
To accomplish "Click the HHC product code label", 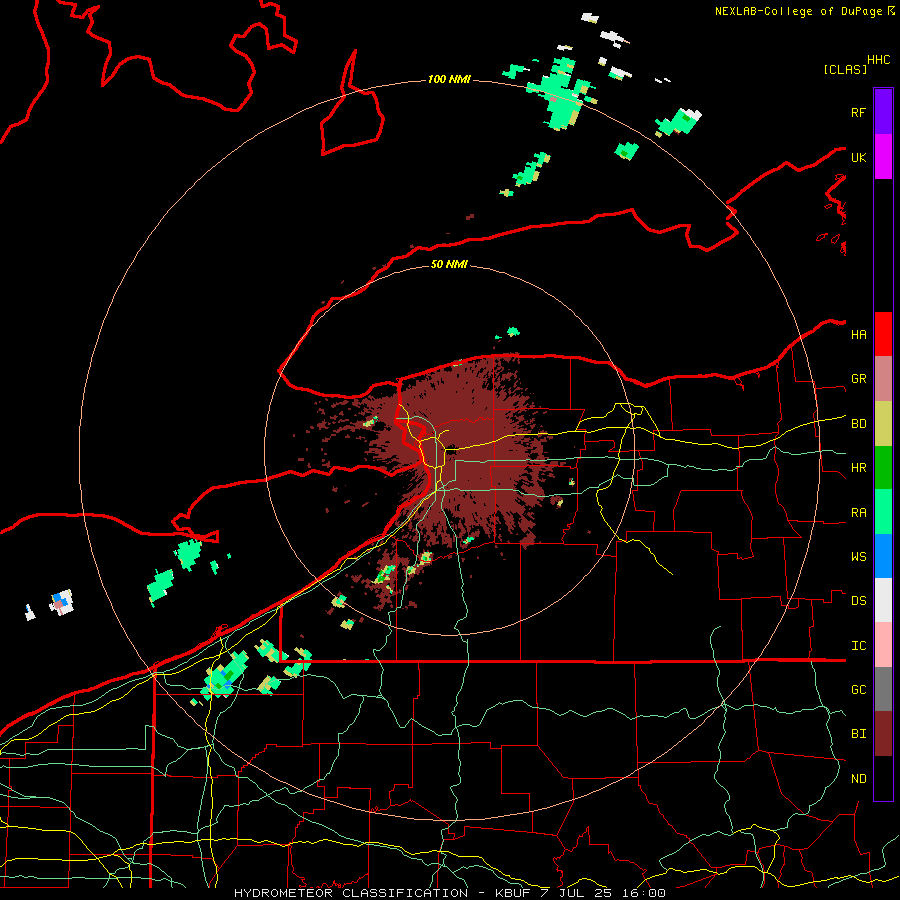I will pos(878,60).
